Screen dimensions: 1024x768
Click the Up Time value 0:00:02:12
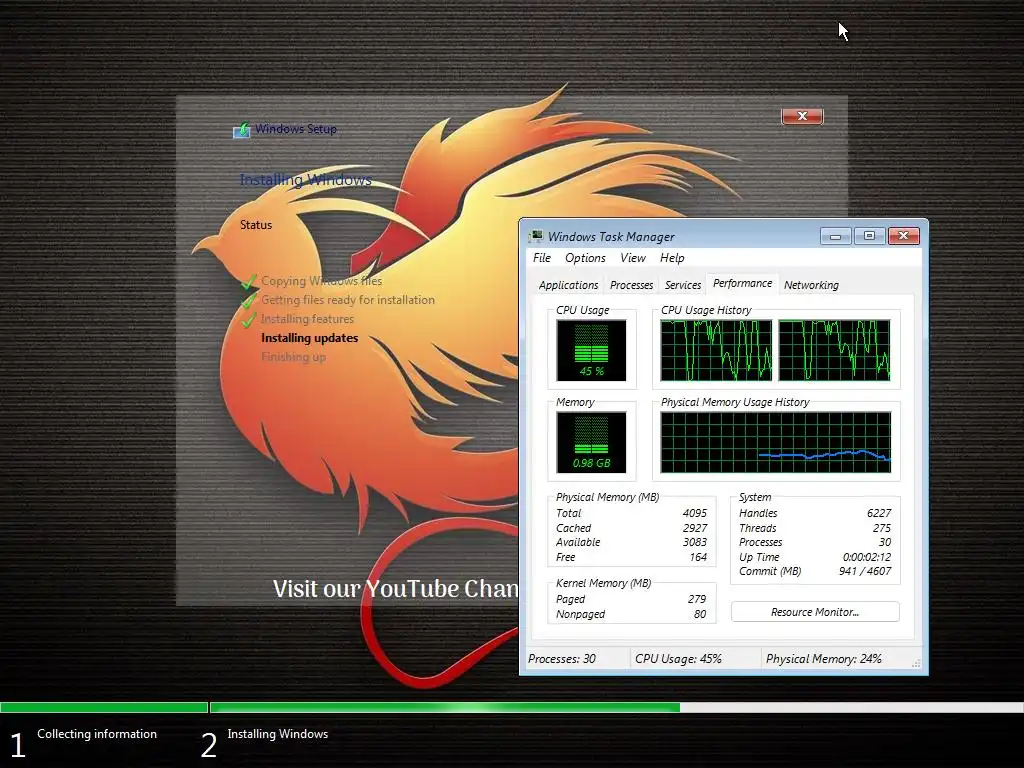coord(867,557)
